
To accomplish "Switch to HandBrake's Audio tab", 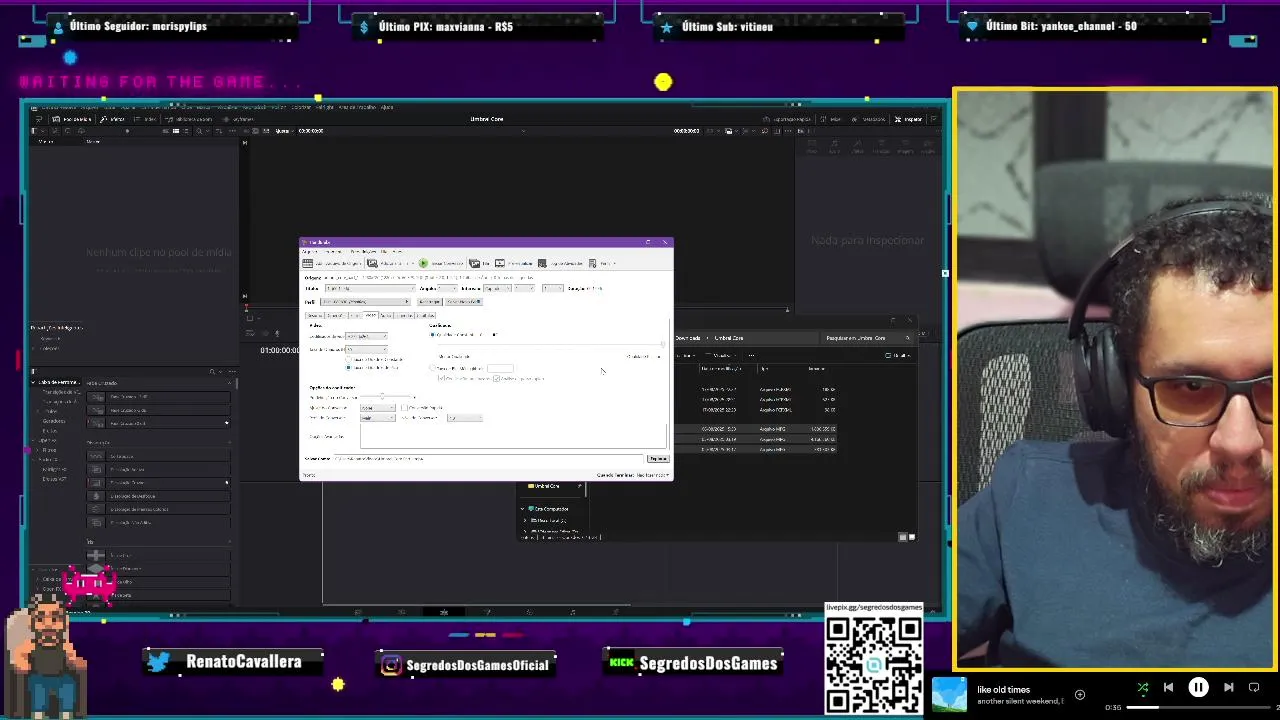I will (386, 316).
